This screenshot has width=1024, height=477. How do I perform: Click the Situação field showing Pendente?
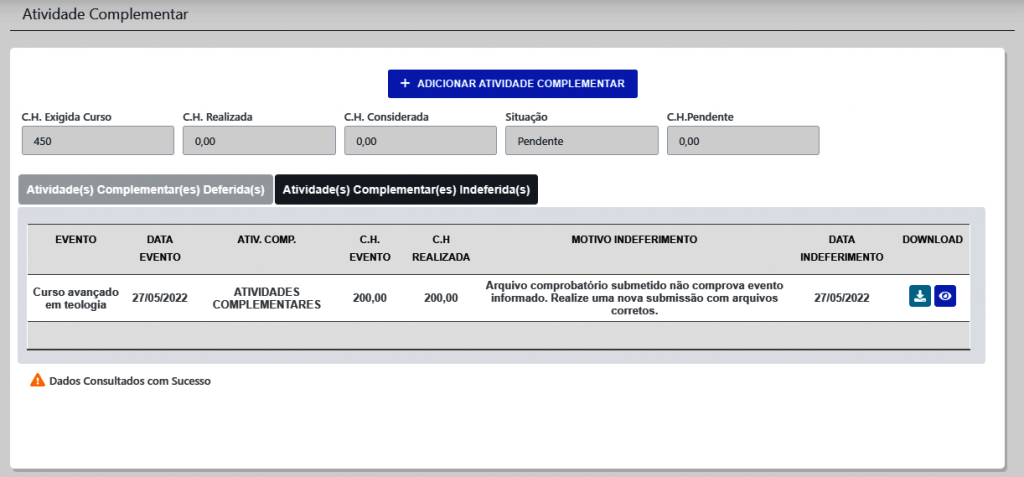(581, 141)
